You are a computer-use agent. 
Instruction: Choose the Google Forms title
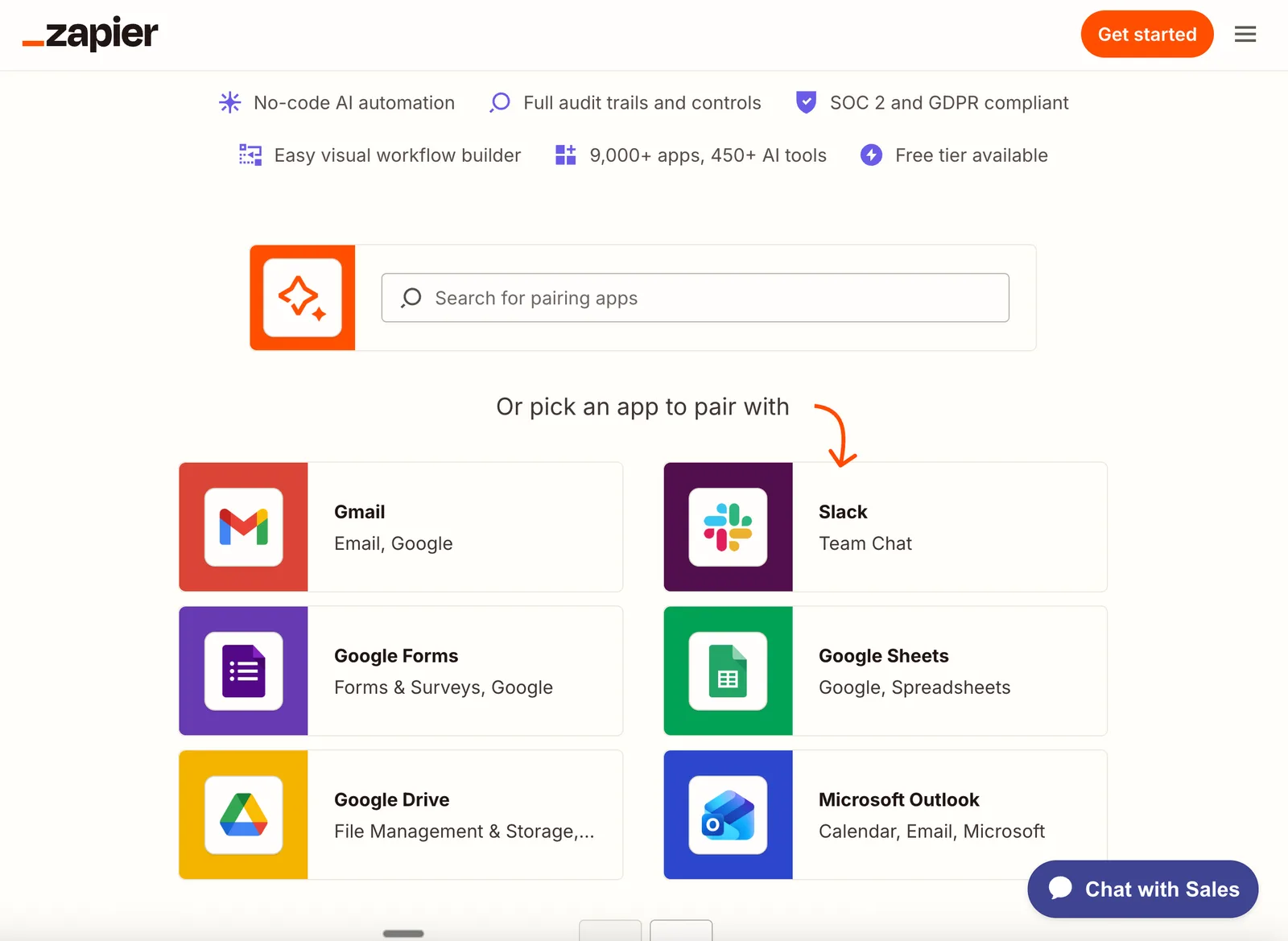[396, 656]
